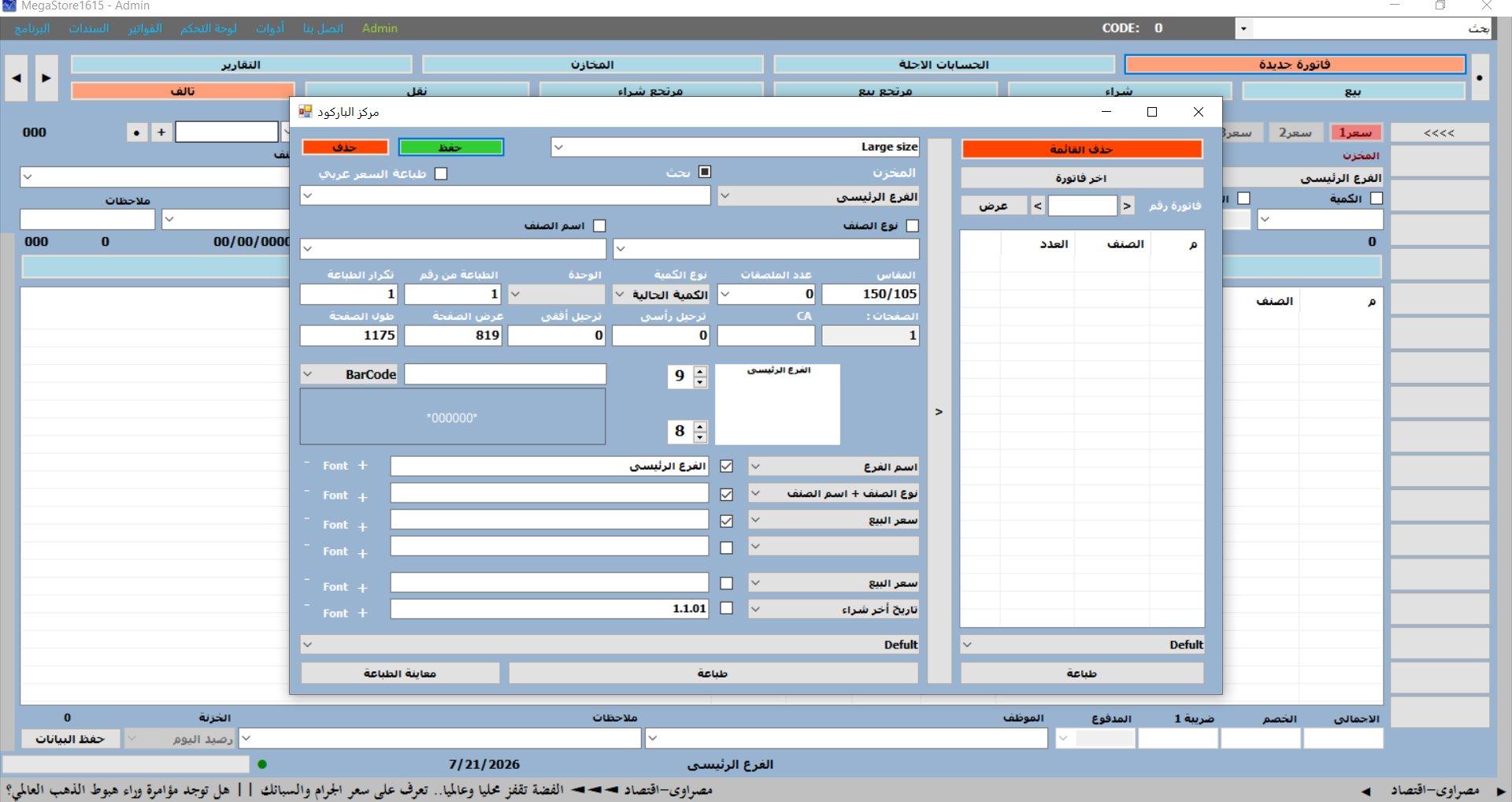
Task: Click the plus icon beside Font in اسم الفرع row
Action: click(x=362, y=466)
